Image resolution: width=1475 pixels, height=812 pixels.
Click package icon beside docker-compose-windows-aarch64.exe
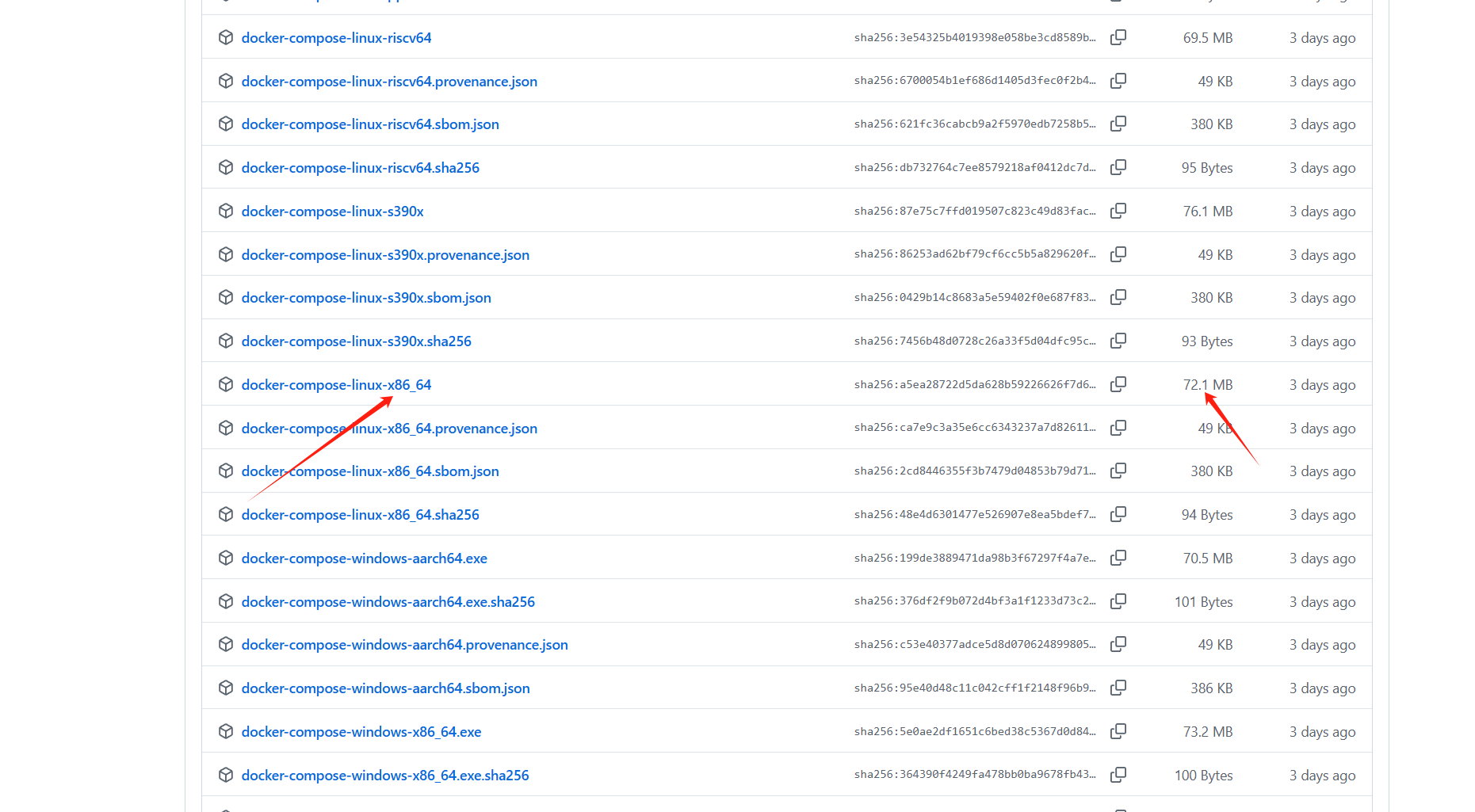coord(226,558)
